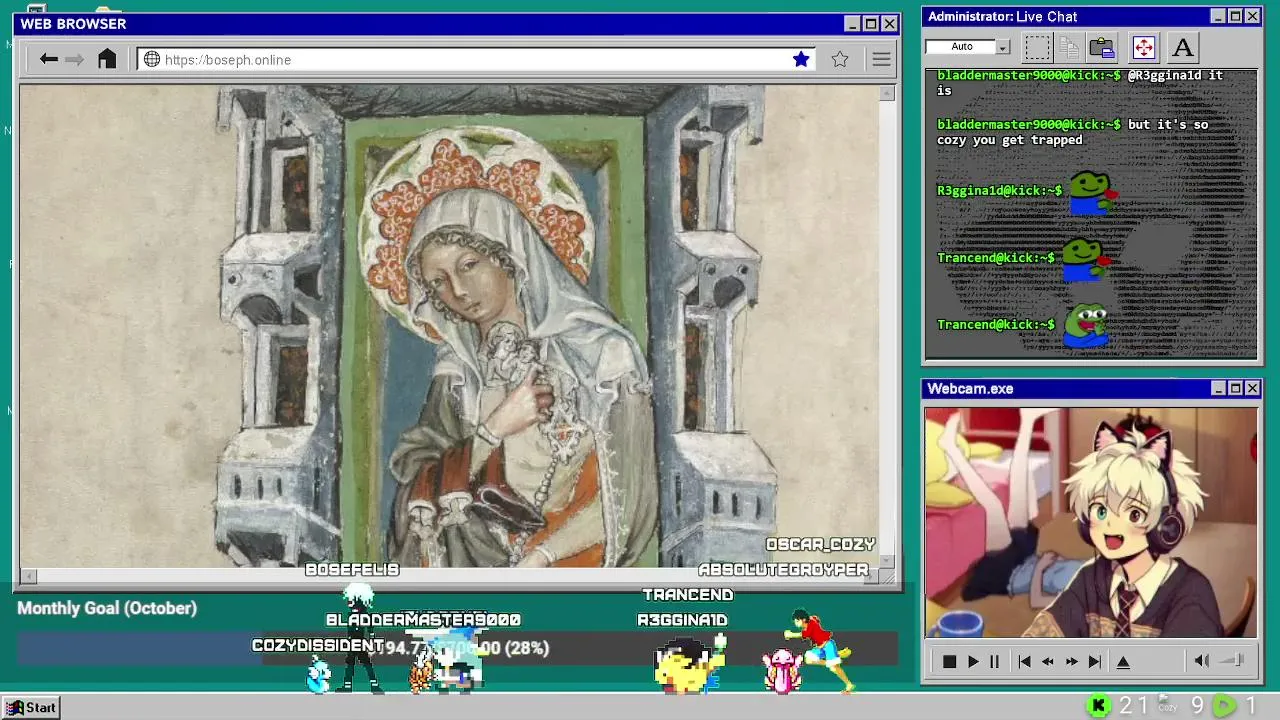Open the font A button in Live Chat
Screen dimensions: 1280x720
click(x=1182, y=47)
